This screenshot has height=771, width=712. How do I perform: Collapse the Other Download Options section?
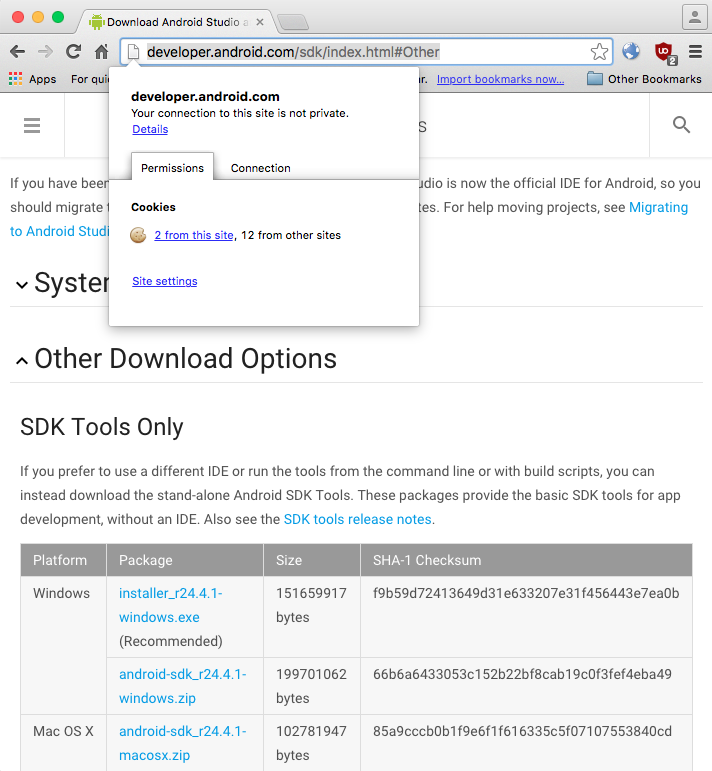tap(22, 361)
